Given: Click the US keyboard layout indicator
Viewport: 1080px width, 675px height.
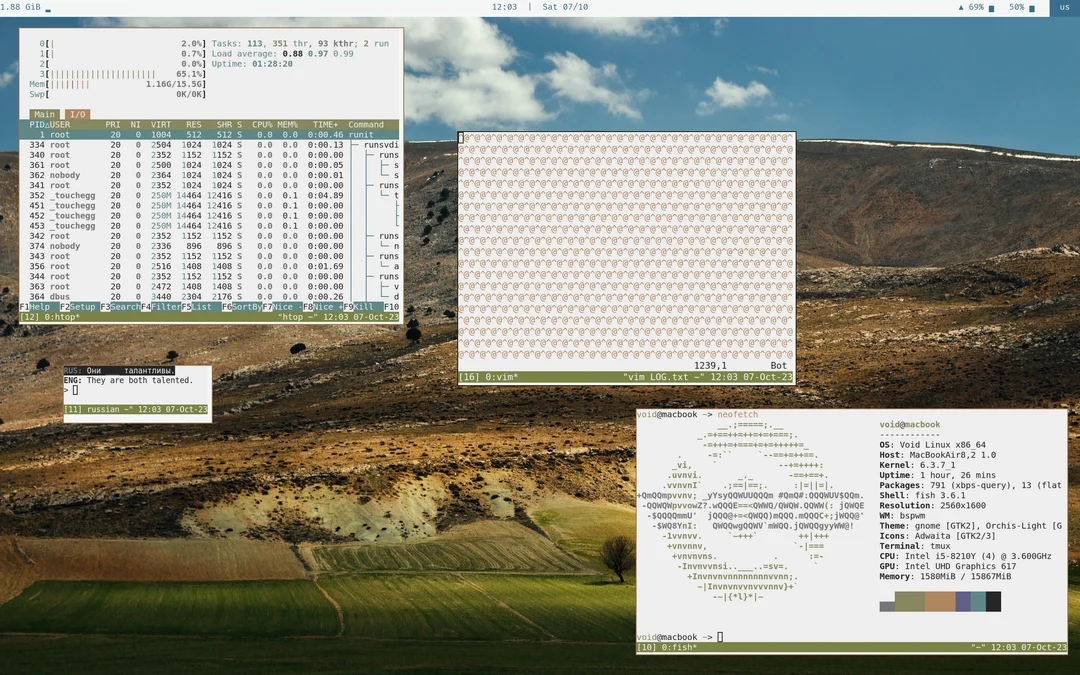Looking at the screenshot, I should [x=1064, y=6].
